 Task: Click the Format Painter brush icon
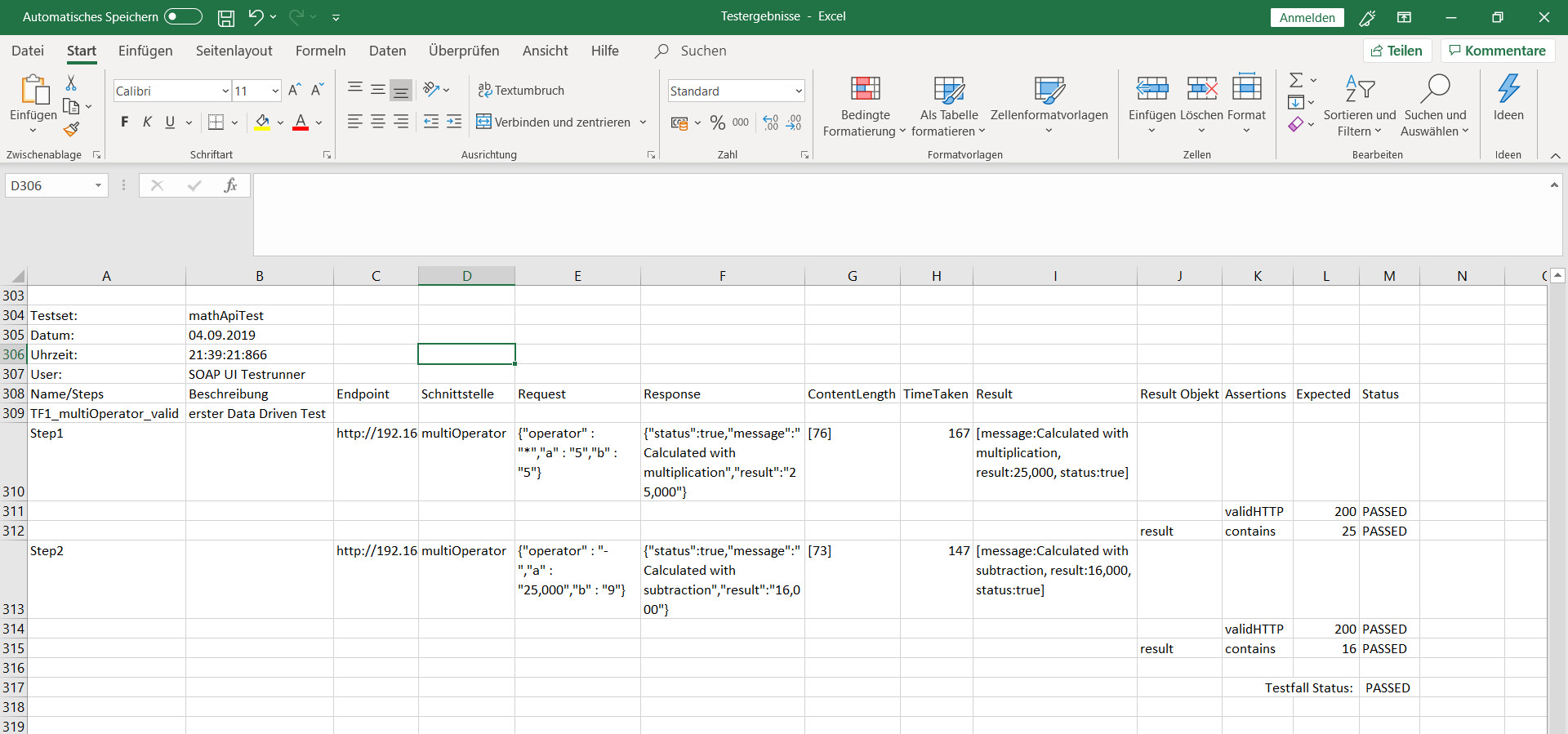click(x=71, y=128)
